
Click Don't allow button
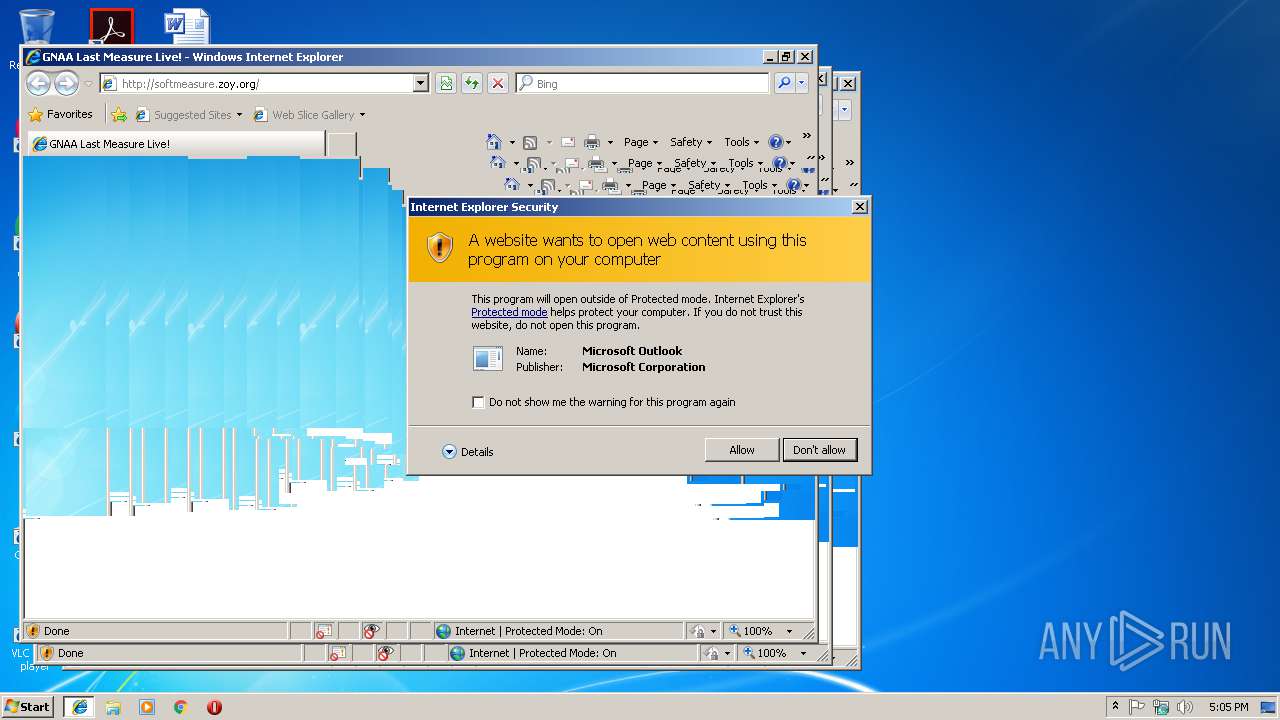click(x=819, y=450)
